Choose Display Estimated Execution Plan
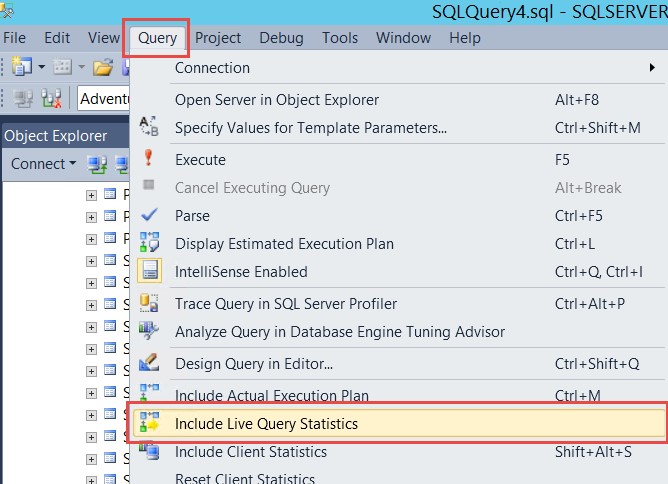This screenshot has width=668, height=484. 398,244
